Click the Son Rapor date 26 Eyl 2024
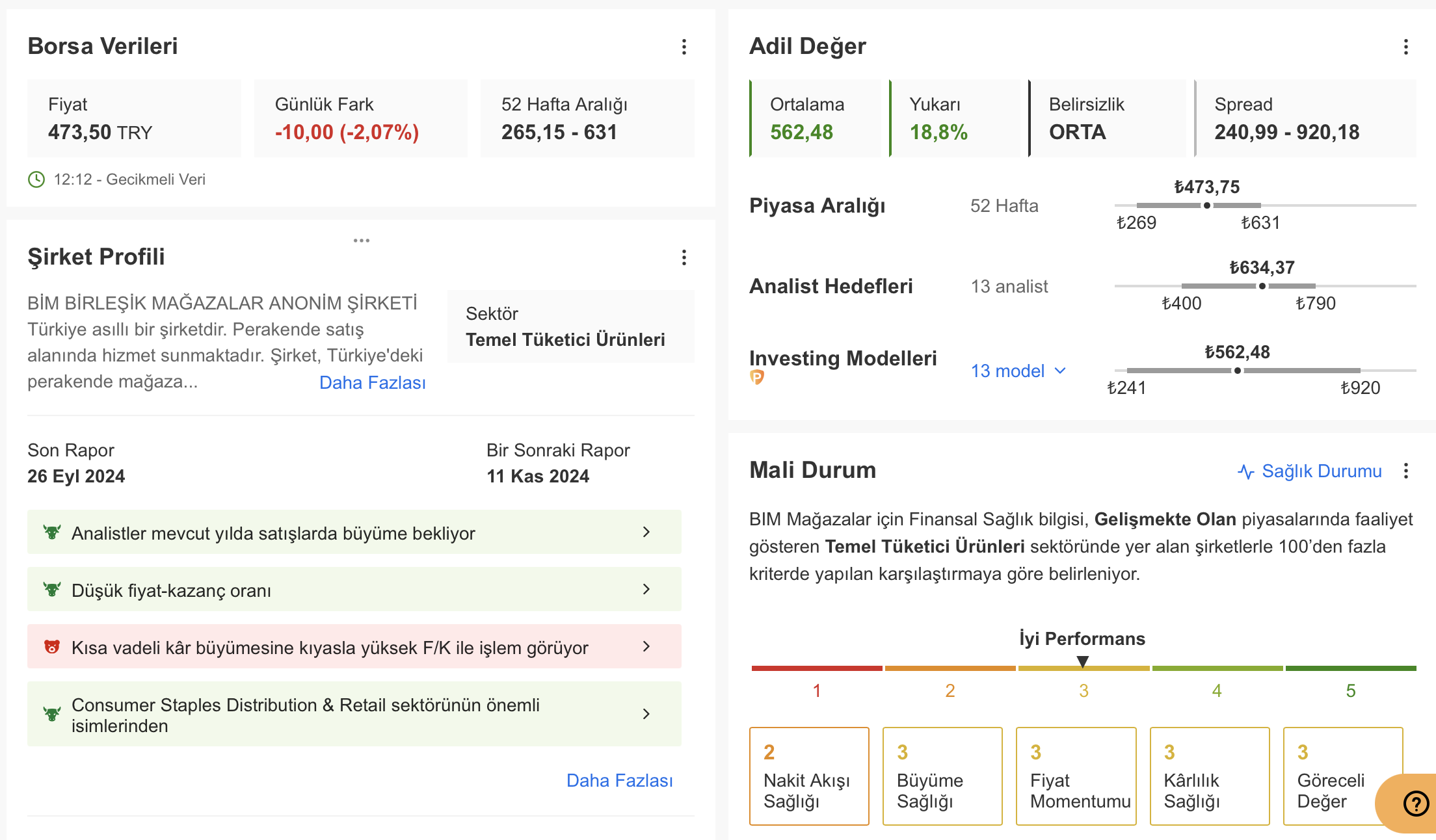This screenshot has height=840, width=1436. click(x=76, y=476)
